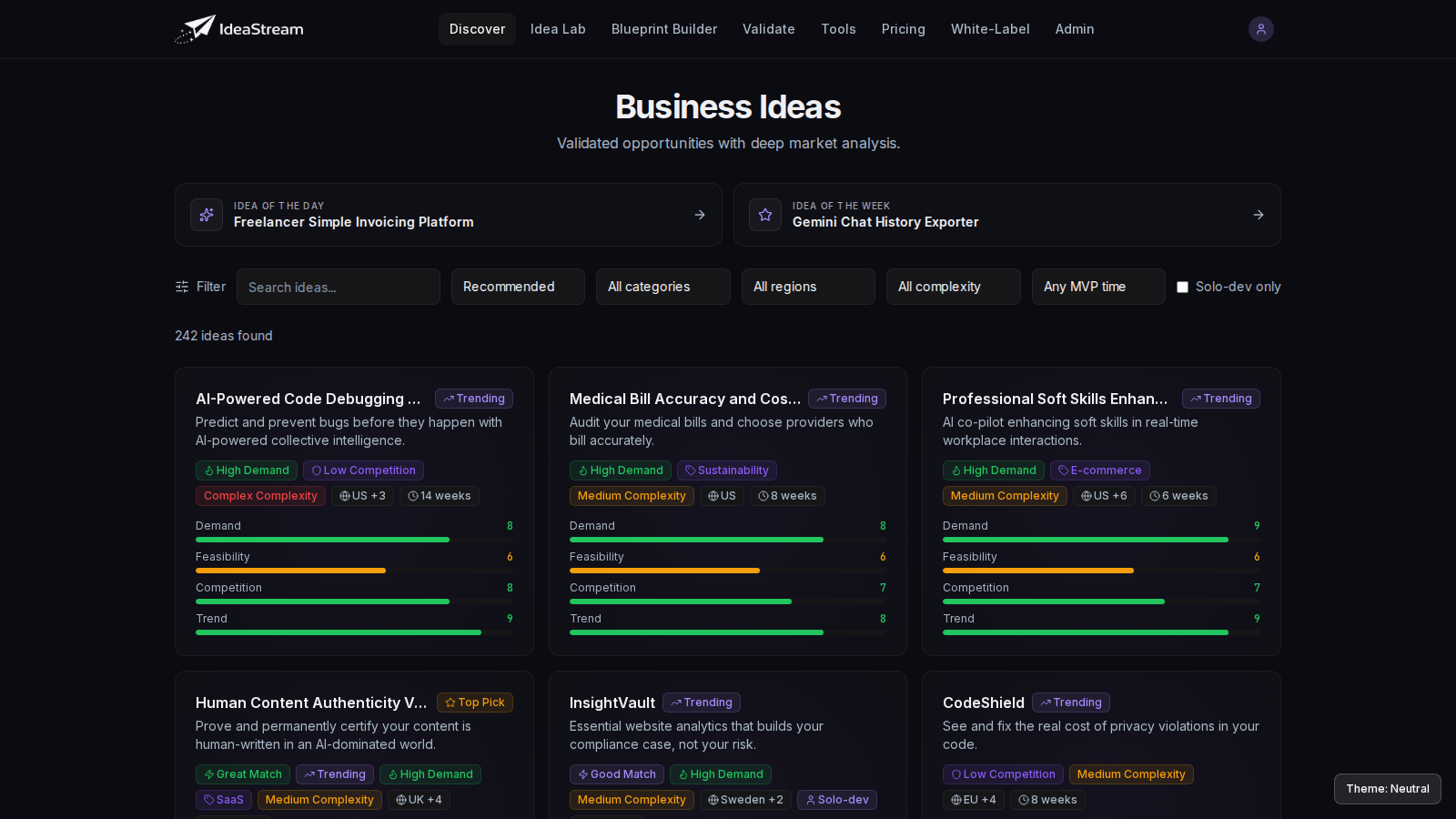Image resolution: width=1456 pixels, height=819 pixels.
Task: Click the 14 weeks time tag
Action: click(x=440, y=496)
